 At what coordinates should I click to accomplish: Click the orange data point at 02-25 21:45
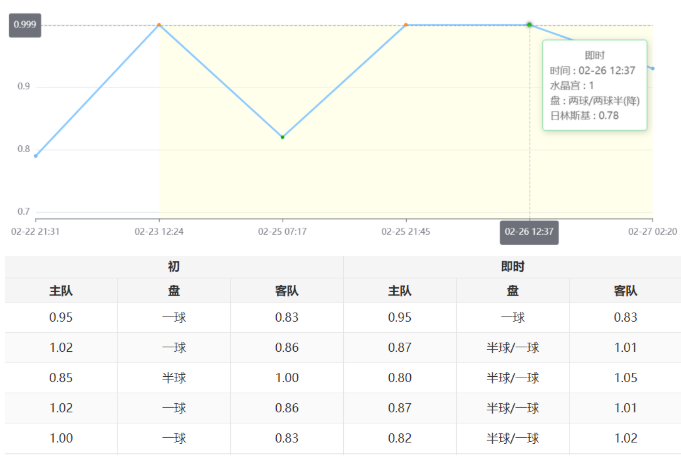pos(406,25)
